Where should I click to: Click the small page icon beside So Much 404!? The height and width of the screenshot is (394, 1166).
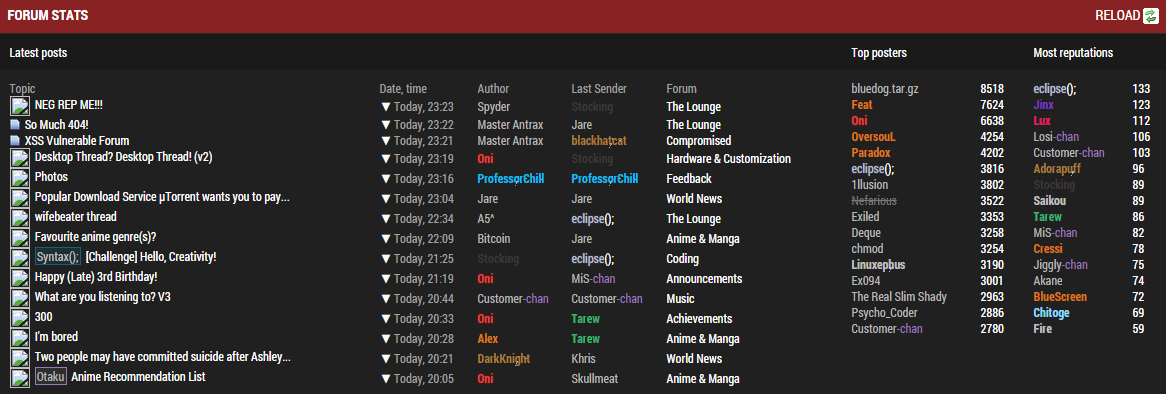(15, 125)
